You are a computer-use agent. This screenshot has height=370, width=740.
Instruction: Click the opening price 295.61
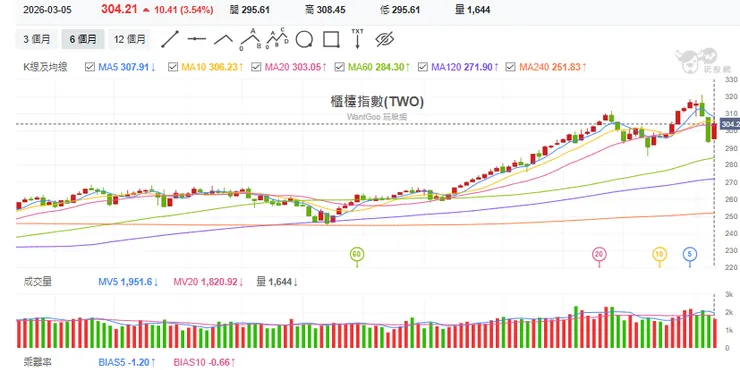coord(255,9)
